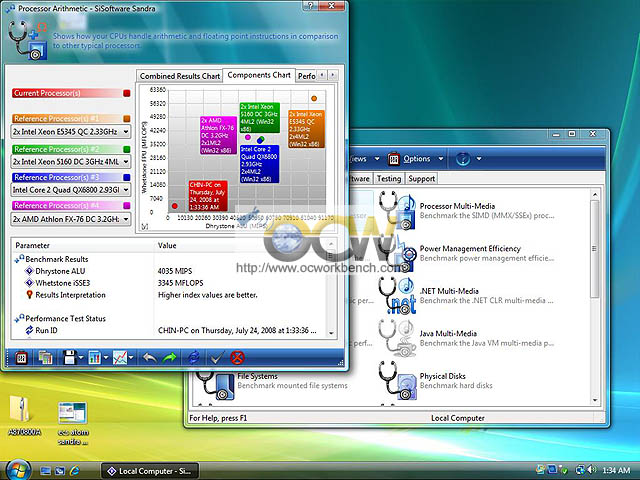Click the checkmark OK icon

click(216, 358)
